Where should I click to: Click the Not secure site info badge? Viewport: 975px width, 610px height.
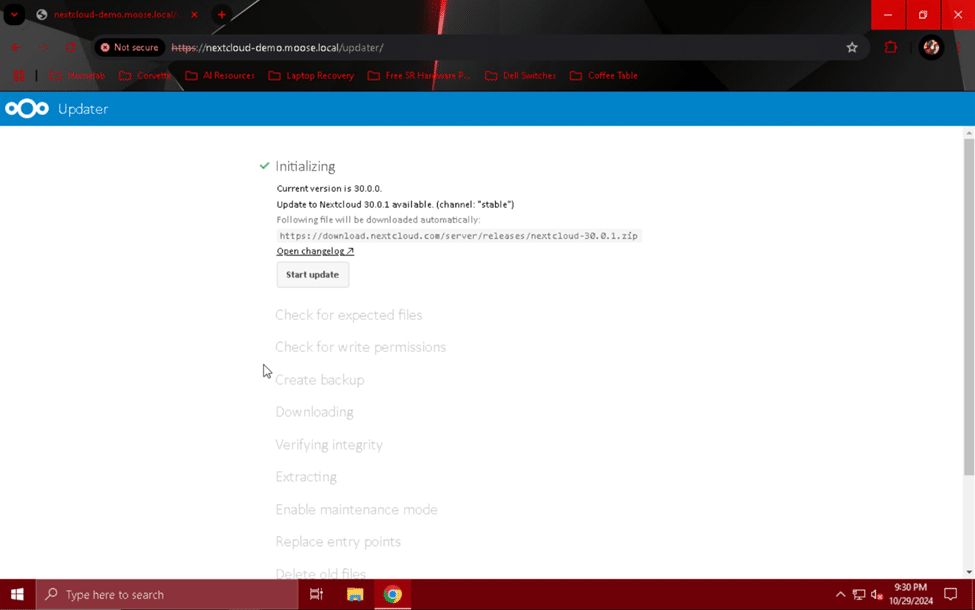(130, 47)
